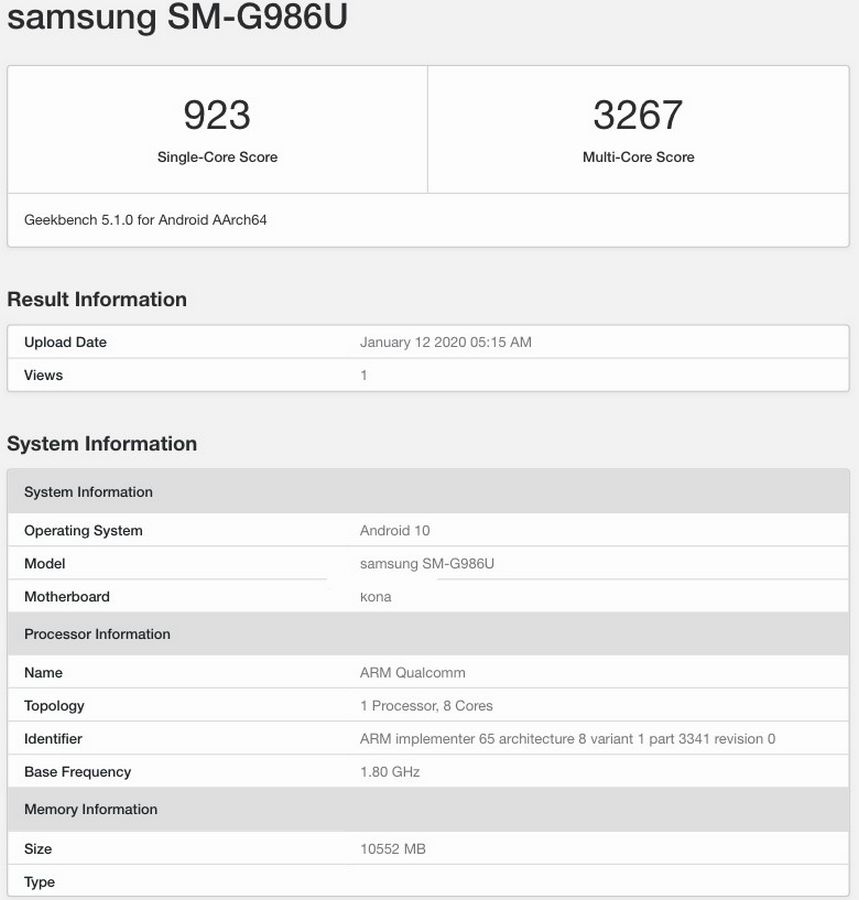Click the Type row at the bottom
Screen dimensions: 859x900
click(x=428, y=881)
